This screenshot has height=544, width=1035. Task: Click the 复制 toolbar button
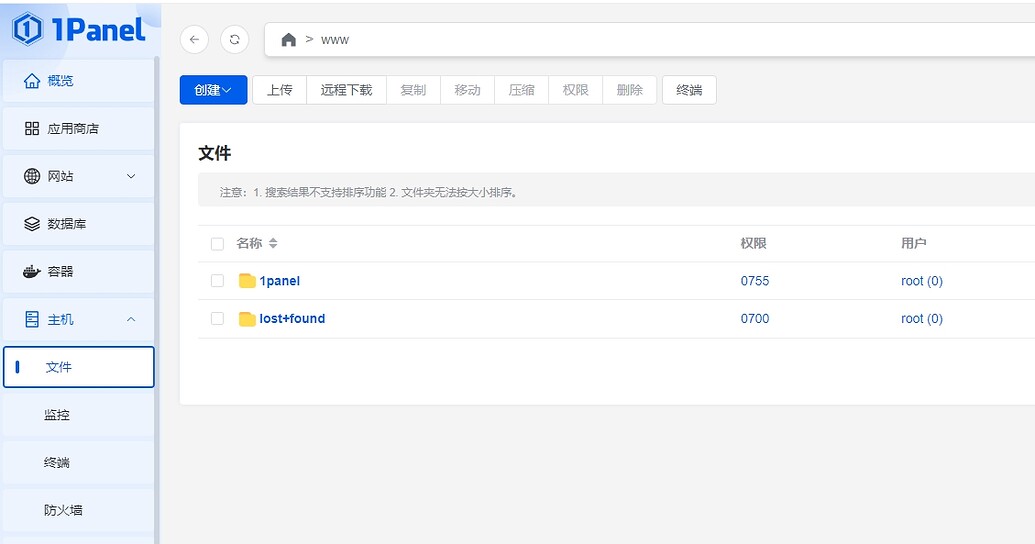[x=413, y=90]
